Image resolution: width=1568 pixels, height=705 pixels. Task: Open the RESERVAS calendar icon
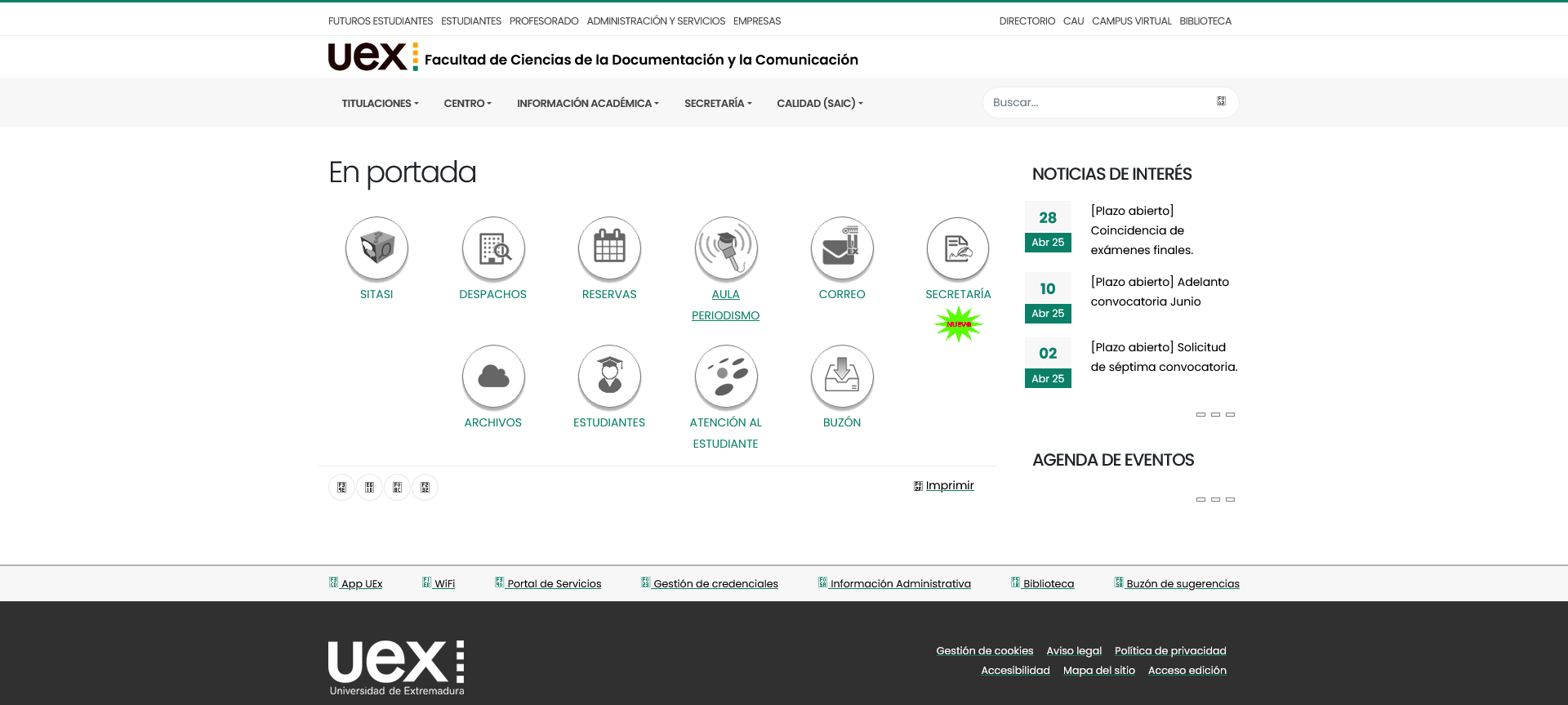point(609,248)
